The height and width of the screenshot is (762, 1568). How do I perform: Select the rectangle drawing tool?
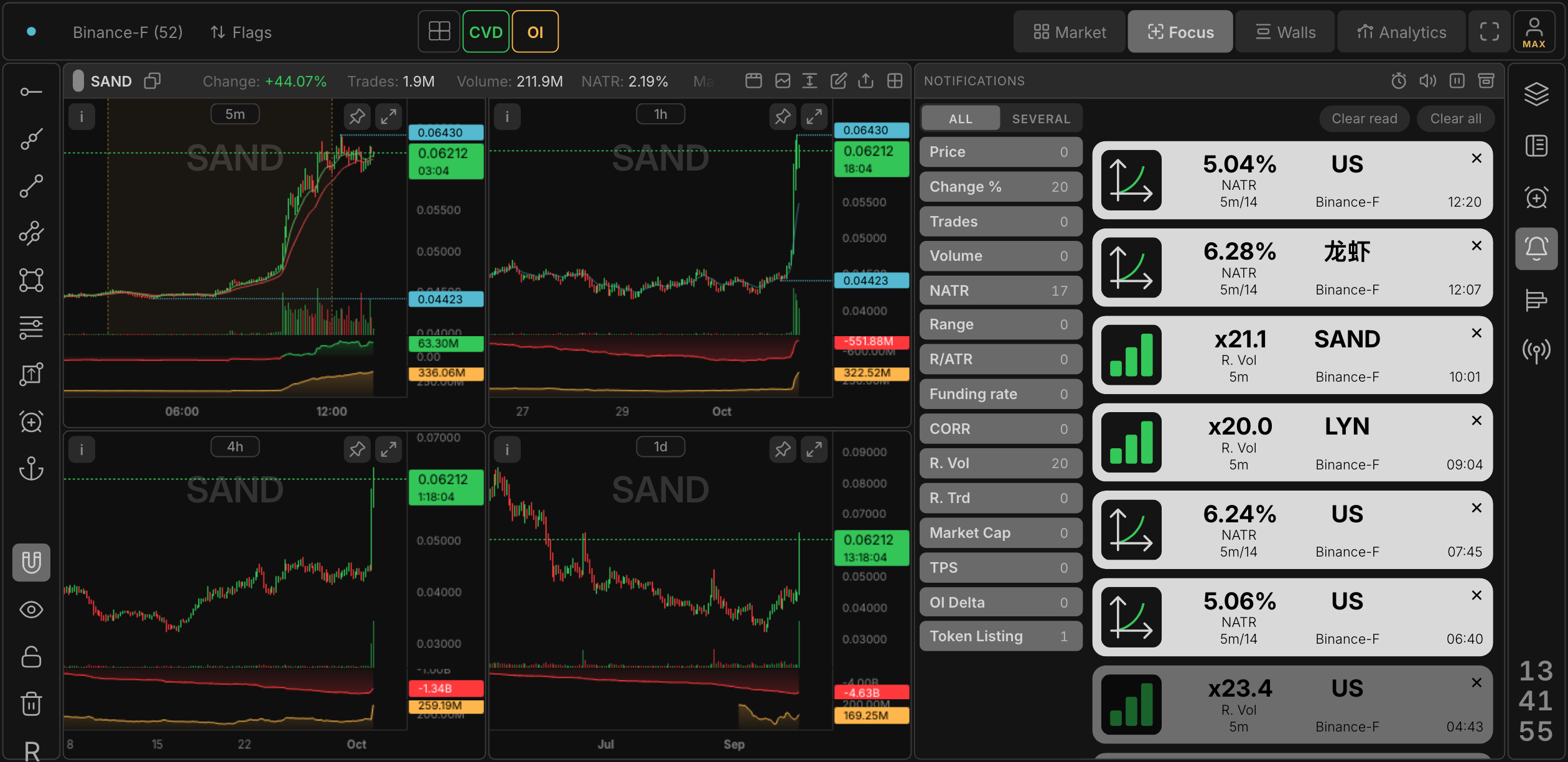pos(31,280)
